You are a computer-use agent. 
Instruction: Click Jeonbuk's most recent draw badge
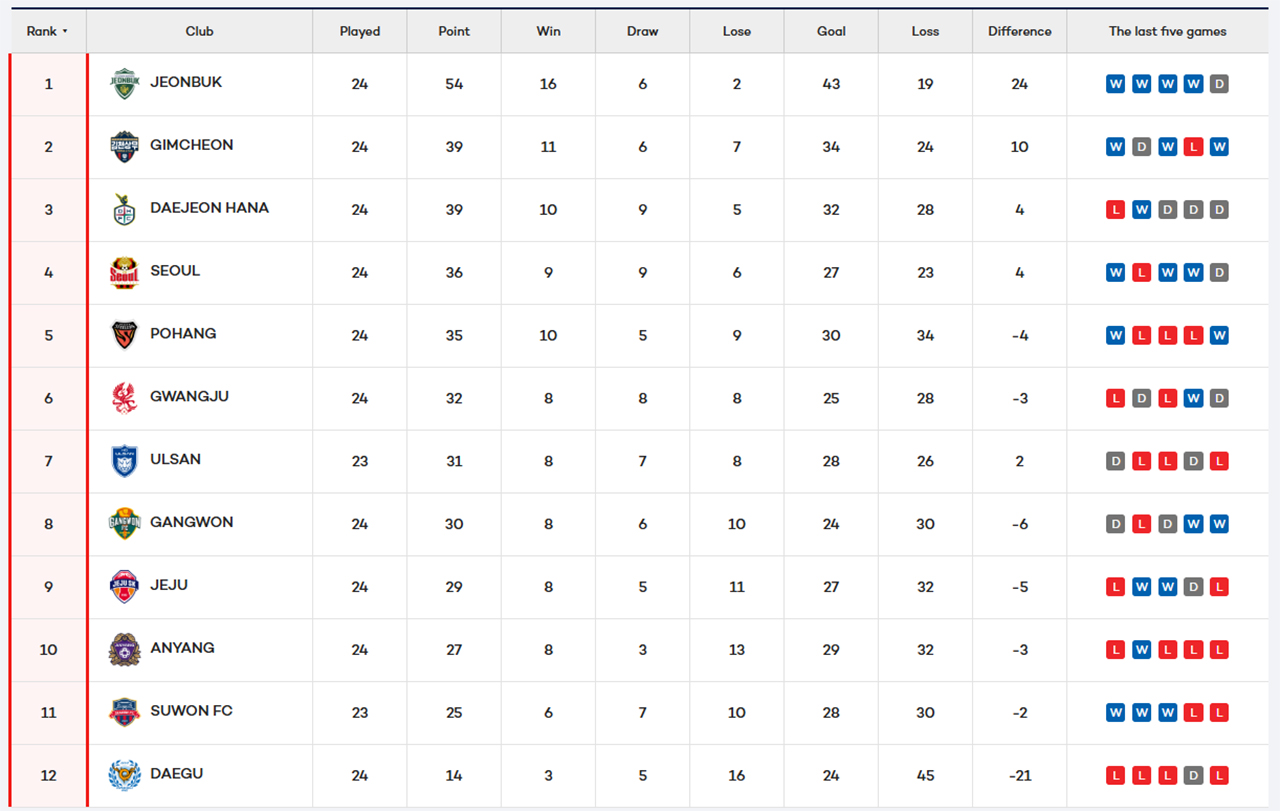click(x=1218, y=84)
